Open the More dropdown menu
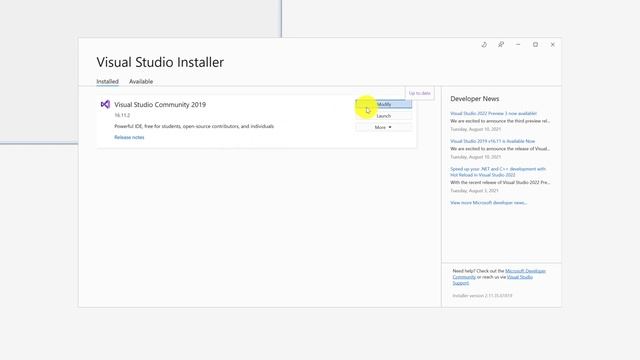 tap(384, 127)
